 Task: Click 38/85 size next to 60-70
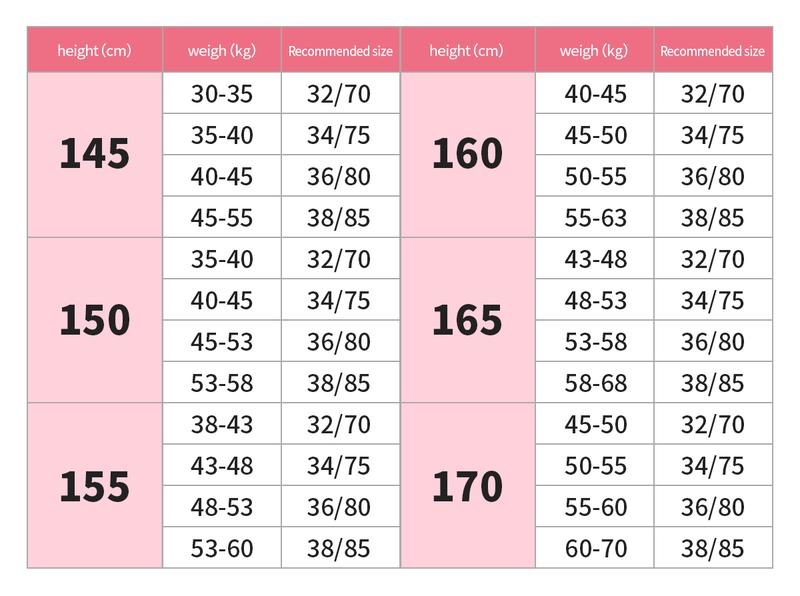(713, 548)
